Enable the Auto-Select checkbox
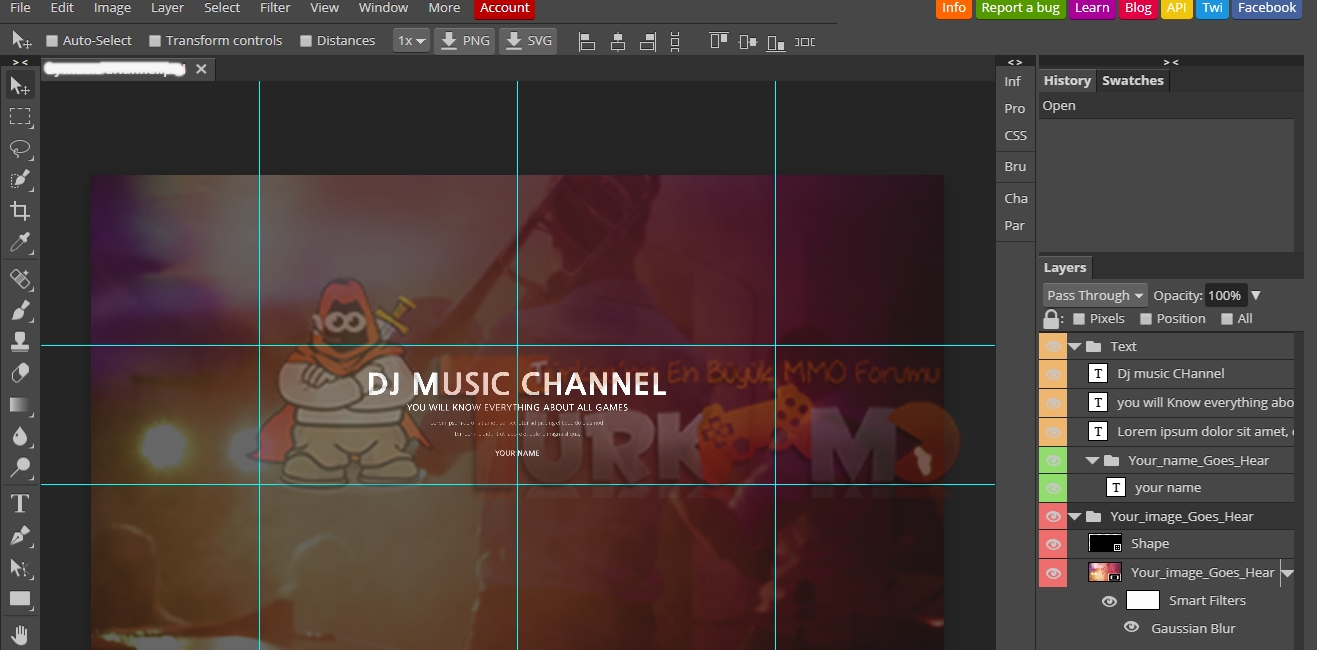The width and height of the screenshot is (1317, 650). pos(52,41)
